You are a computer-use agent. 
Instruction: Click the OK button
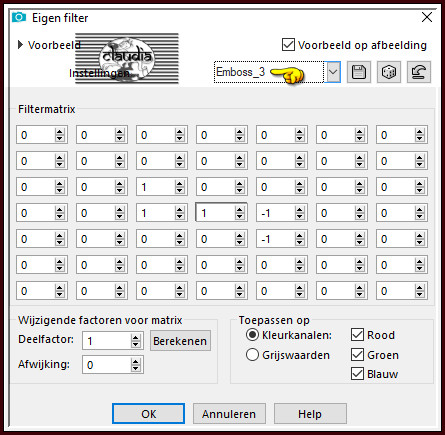click(148, 414)
